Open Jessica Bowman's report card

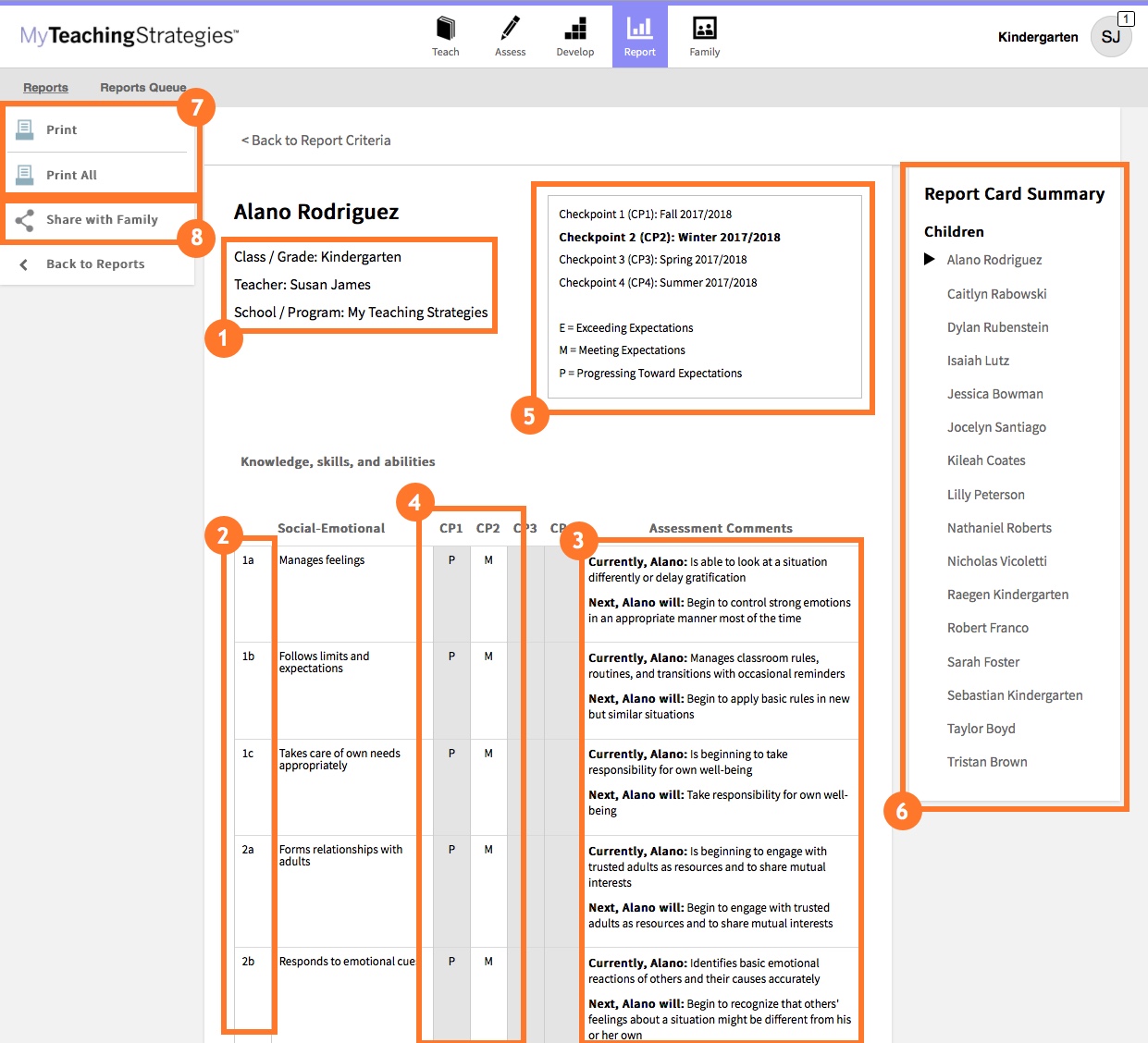994,394
